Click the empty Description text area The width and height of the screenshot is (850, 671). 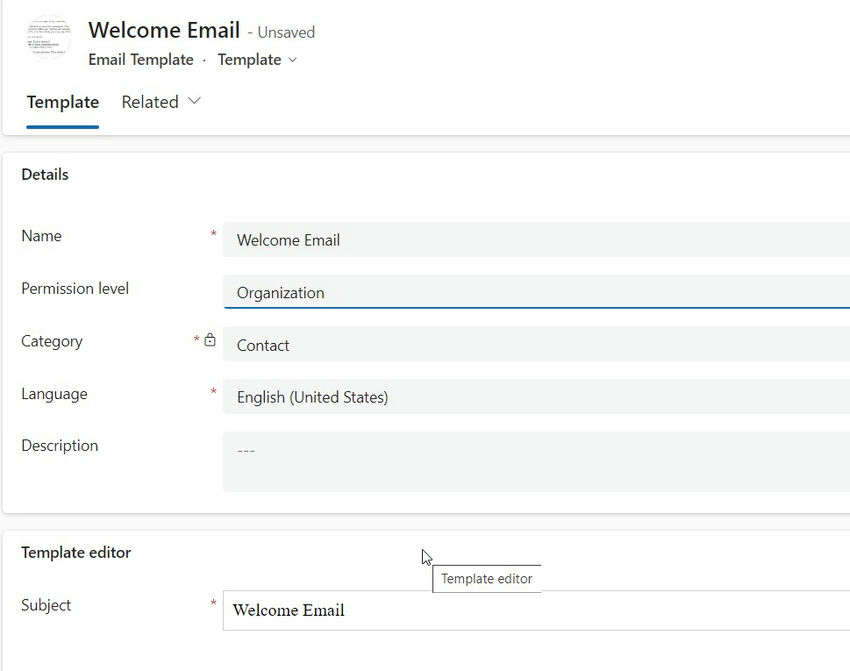pos(536,461)
